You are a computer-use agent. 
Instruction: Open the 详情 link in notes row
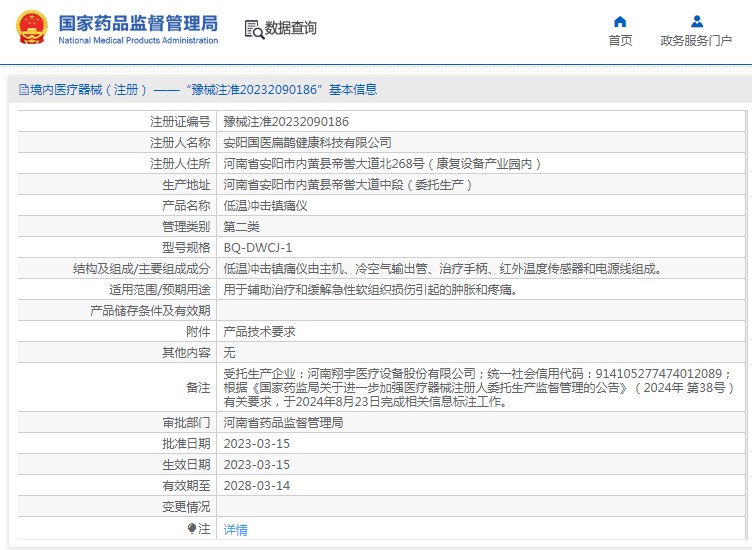coord(235,530)
